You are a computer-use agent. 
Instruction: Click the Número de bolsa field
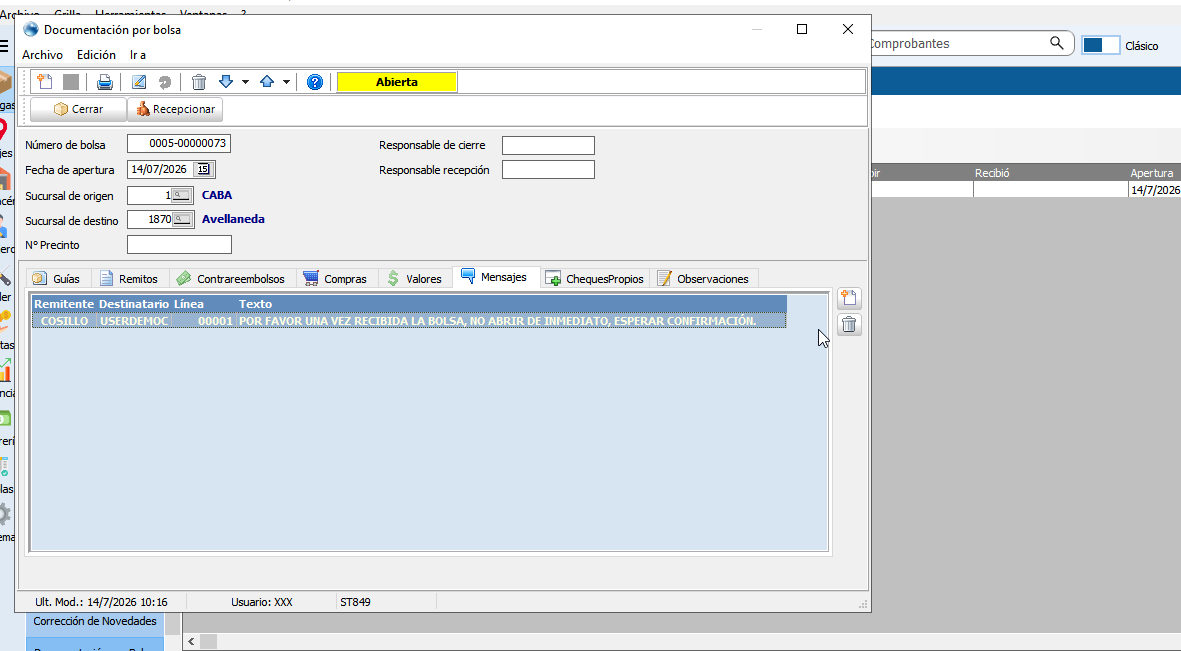(179, 143)
